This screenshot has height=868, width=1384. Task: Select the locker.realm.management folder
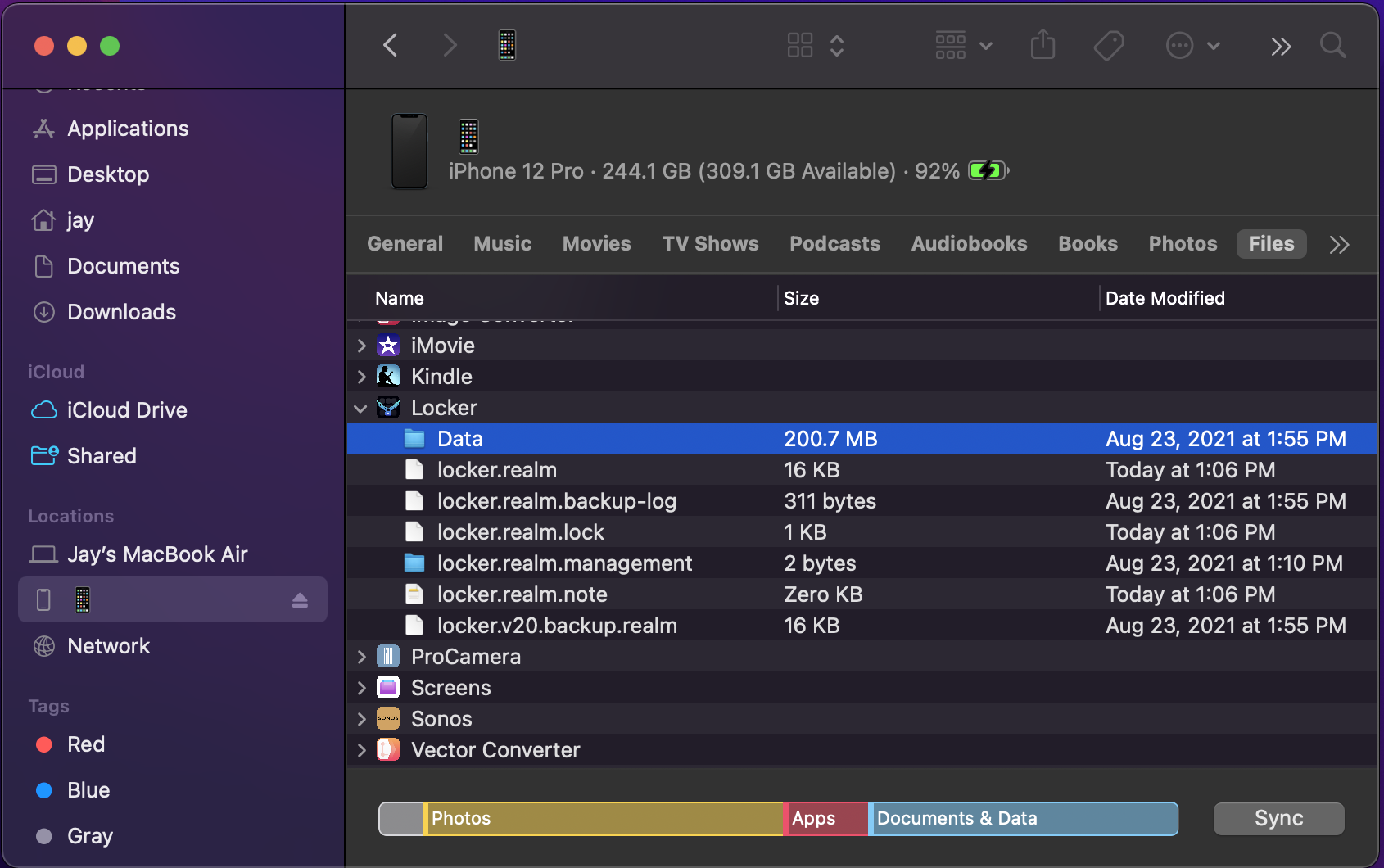tap(862, 563)
